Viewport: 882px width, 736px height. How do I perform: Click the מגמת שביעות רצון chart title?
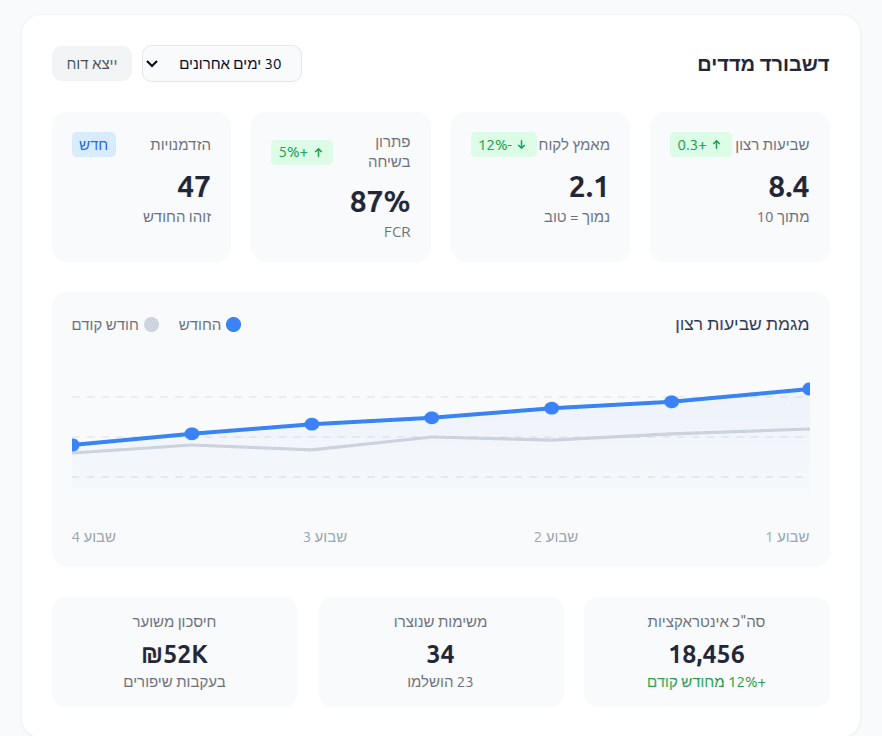(742, 324)
